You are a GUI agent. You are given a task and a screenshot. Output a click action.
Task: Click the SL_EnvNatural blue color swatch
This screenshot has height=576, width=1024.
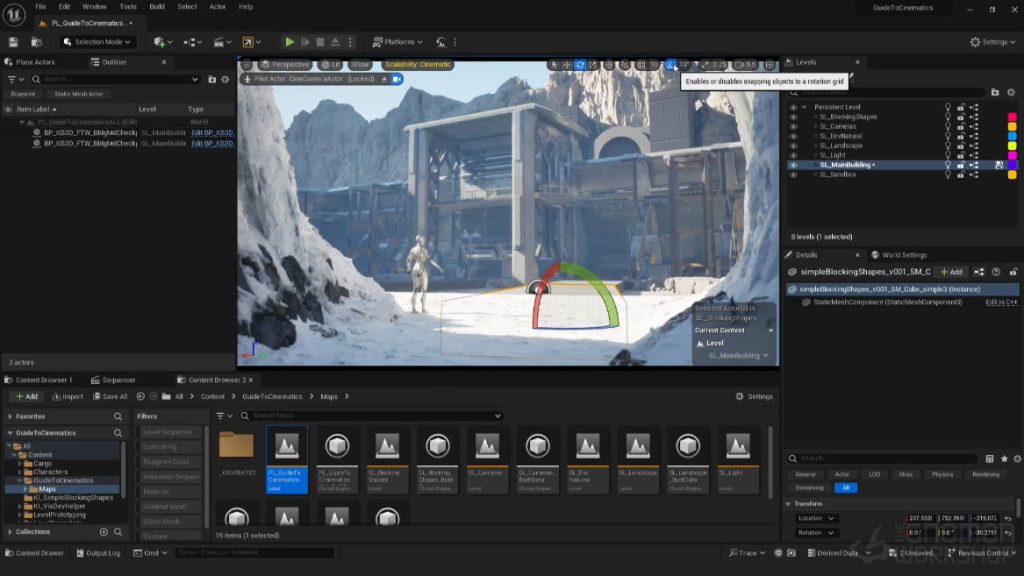tap(1012, 136)
